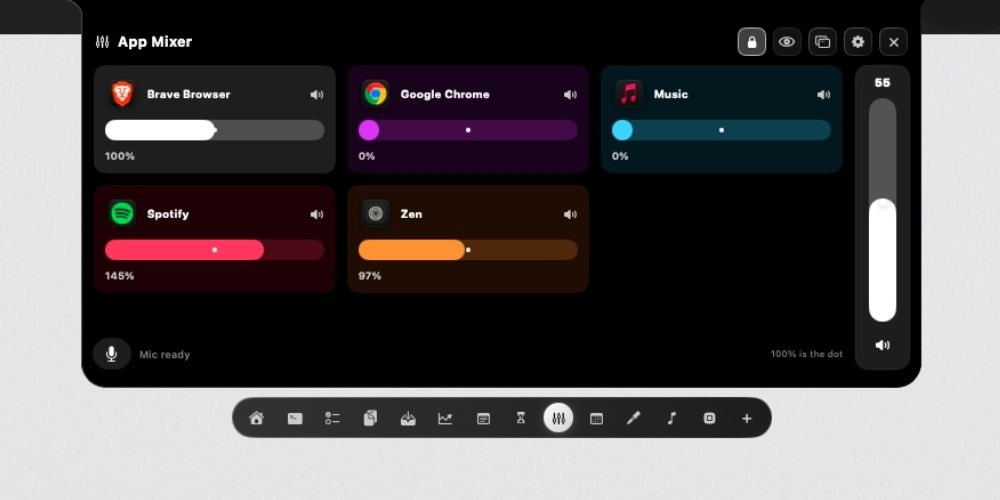Click the 'App Mixer' title text
This screenshot has height=500, width=1000.
click(x=155, y=42)
